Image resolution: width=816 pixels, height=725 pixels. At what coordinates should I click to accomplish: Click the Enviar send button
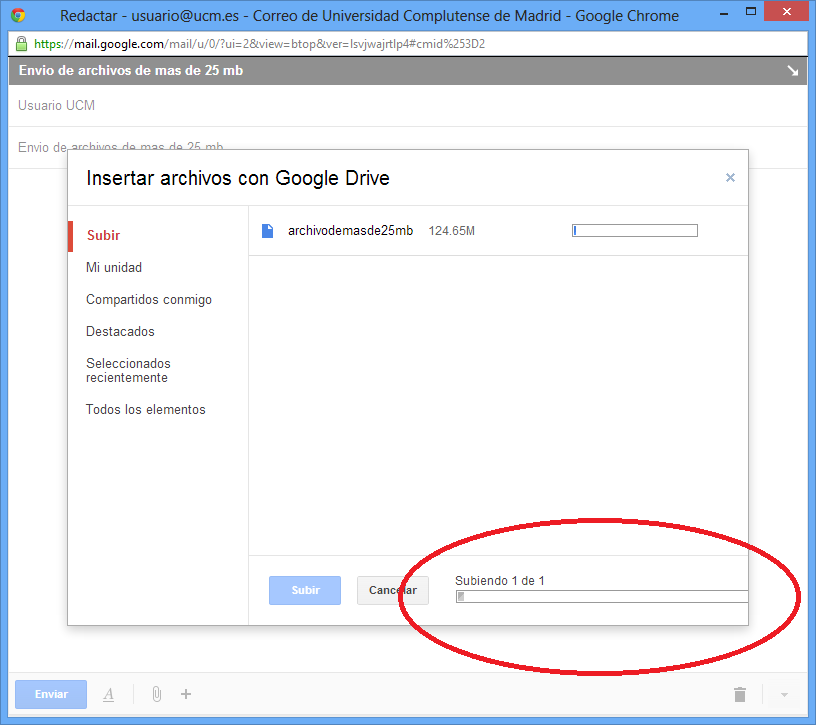click(51, 694)
